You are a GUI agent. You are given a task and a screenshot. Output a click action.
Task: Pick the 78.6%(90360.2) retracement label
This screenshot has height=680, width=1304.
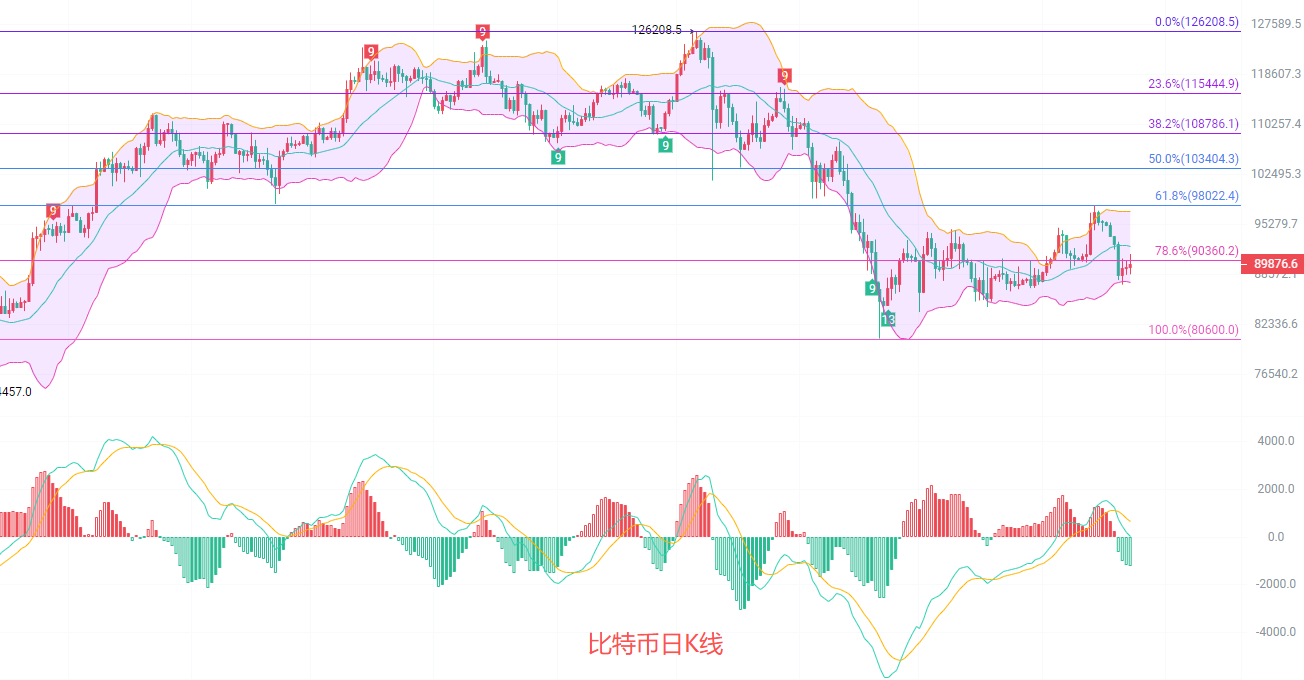click(1196, 251)
